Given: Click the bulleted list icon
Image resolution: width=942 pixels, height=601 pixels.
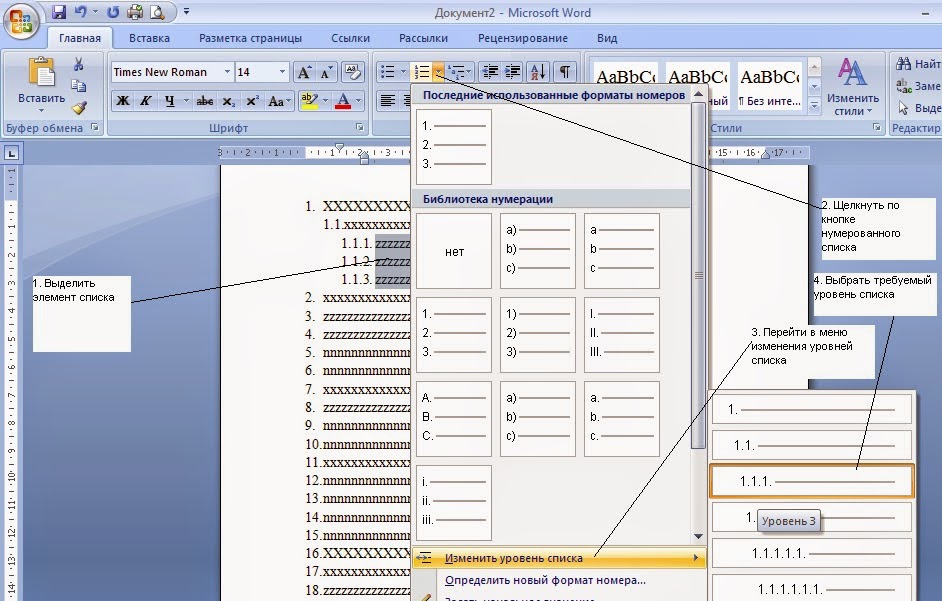Looking at the screenshot, I should click(x=388, y=72).
